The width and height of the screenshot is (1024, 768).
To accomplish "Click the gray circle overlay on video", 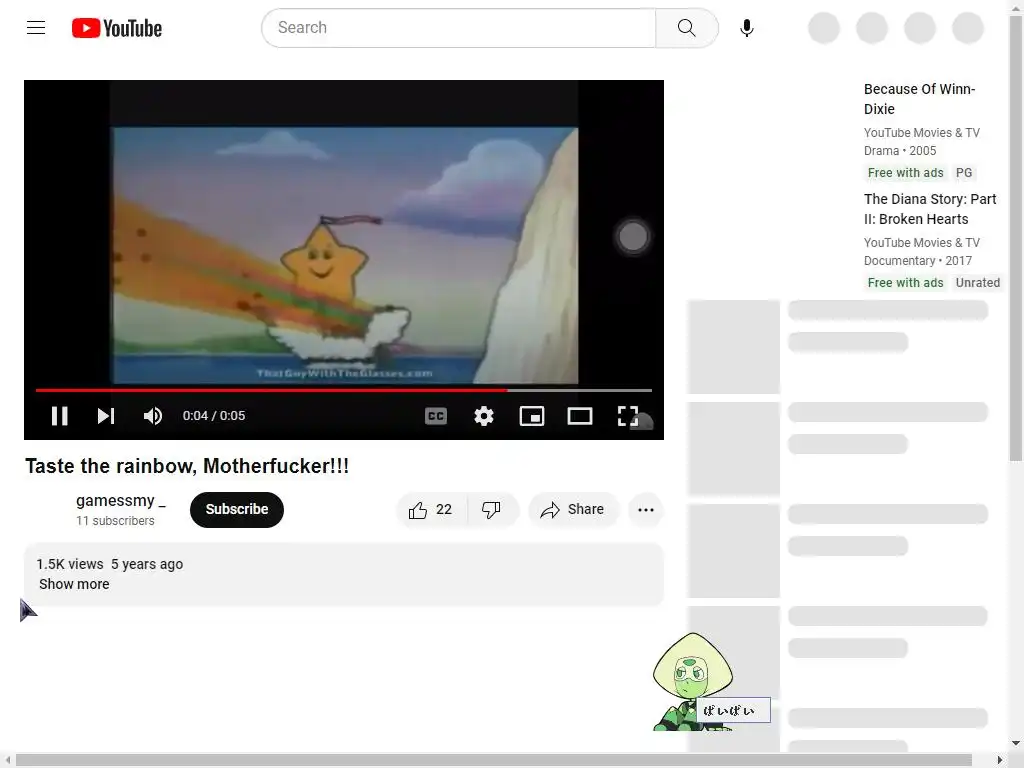I will (x=632, y=236).
